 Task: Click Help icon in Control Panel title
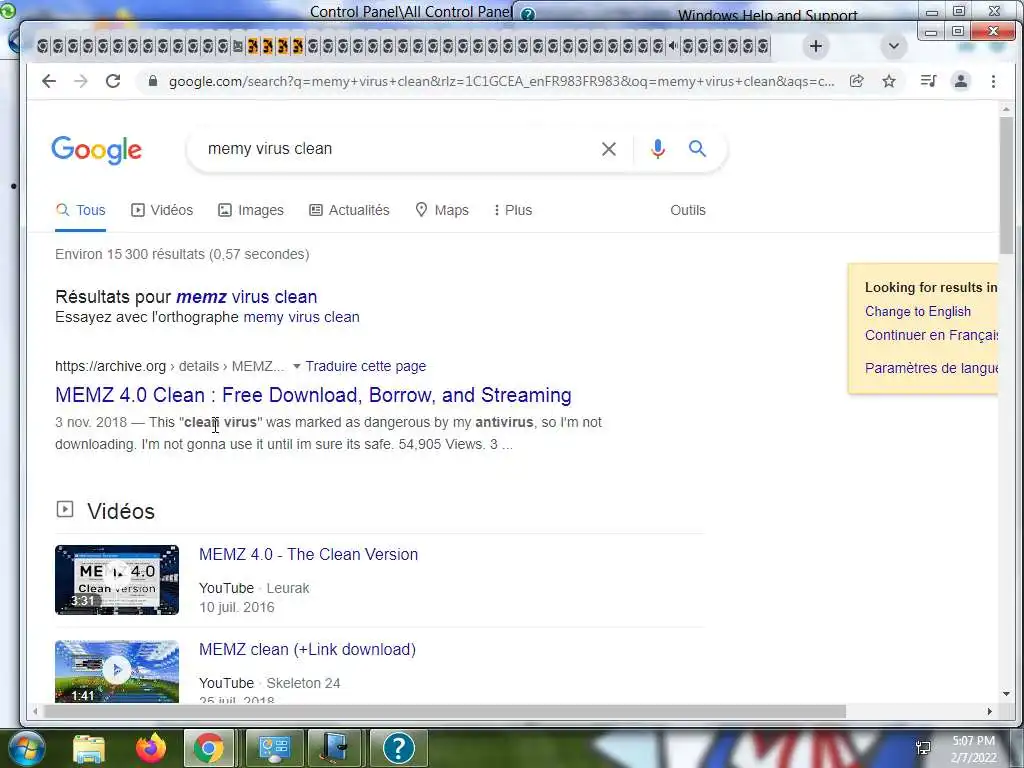(528, 14)
